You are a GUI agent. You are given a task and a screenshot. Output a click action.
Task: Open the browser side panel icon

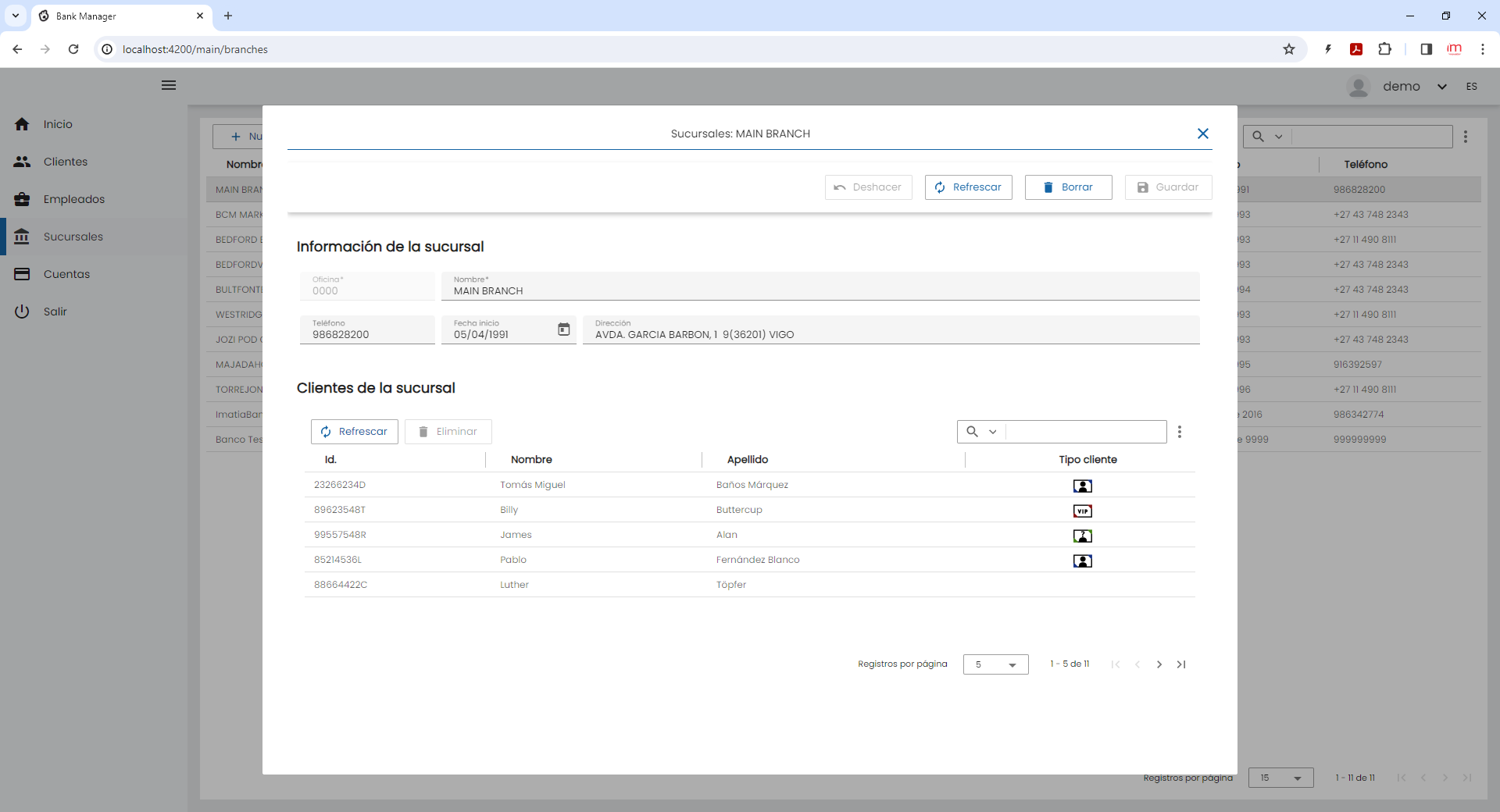[x=1426, y=49]
